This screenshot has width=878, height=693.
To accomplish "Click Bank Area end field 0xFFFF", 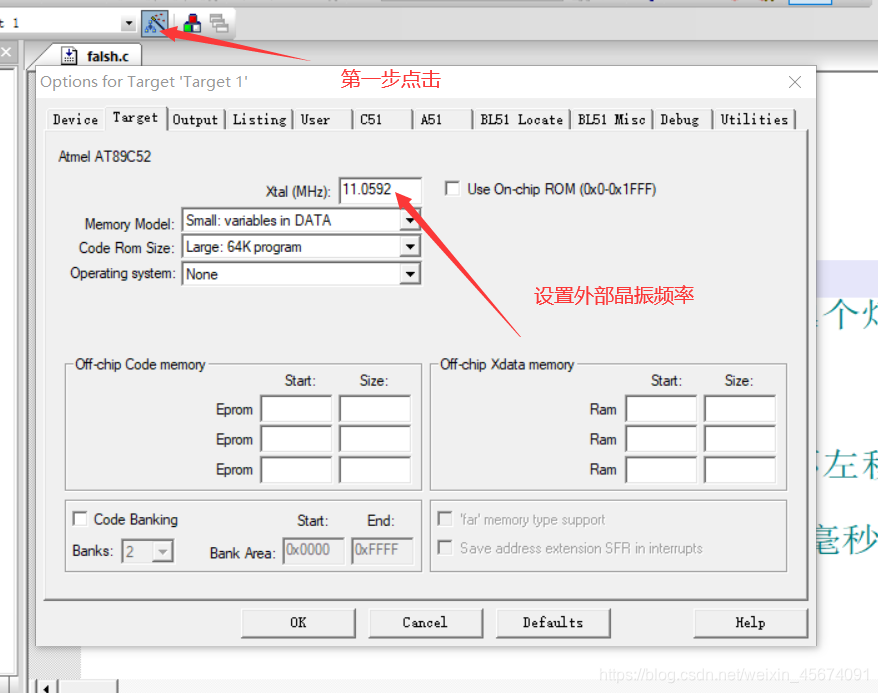I will click(x=382, y=550).
